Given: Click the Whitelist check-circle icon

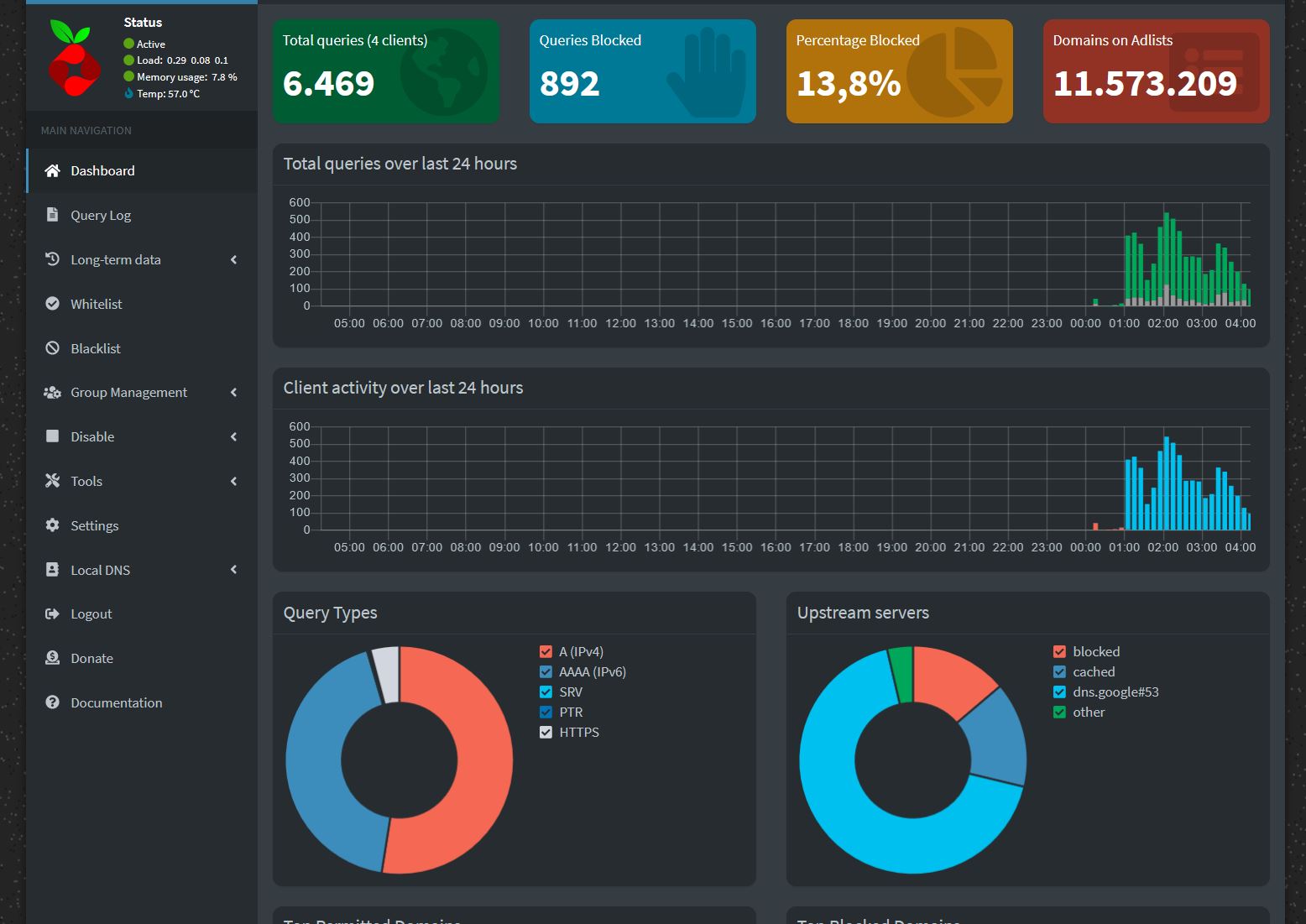Looking at the screenshot, I should (52, 303).
